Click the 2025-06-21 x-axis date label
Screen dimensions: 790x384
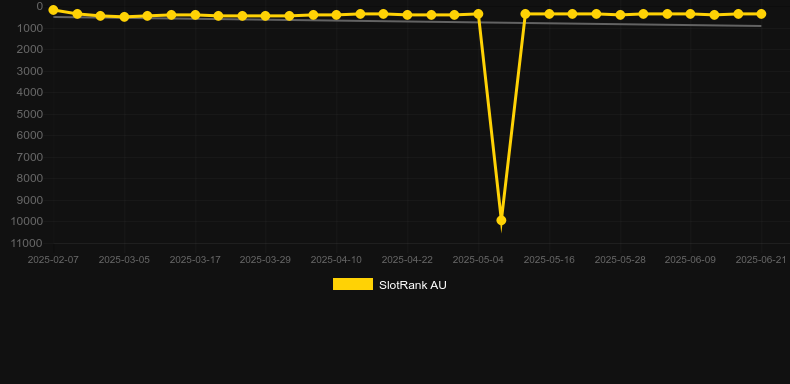pyautogui.click(x=761, y=260)
